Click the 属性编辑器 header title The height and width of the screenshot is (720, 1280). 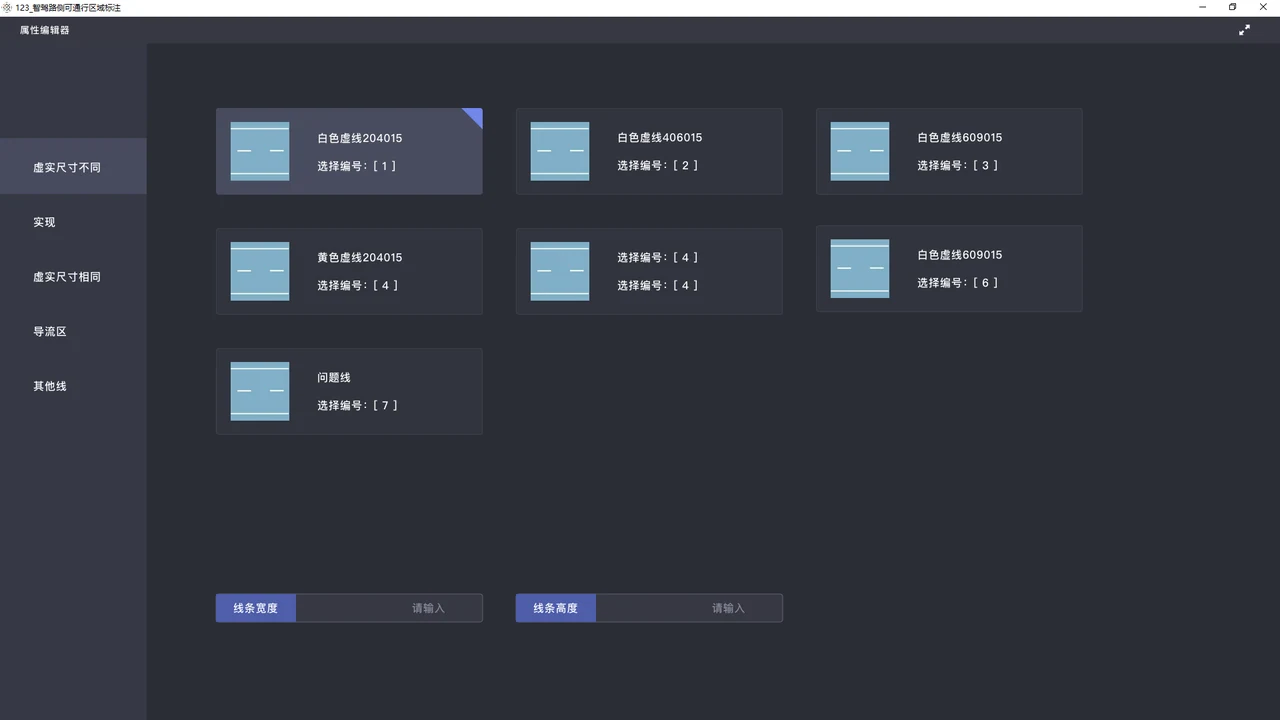pos(45,30)
